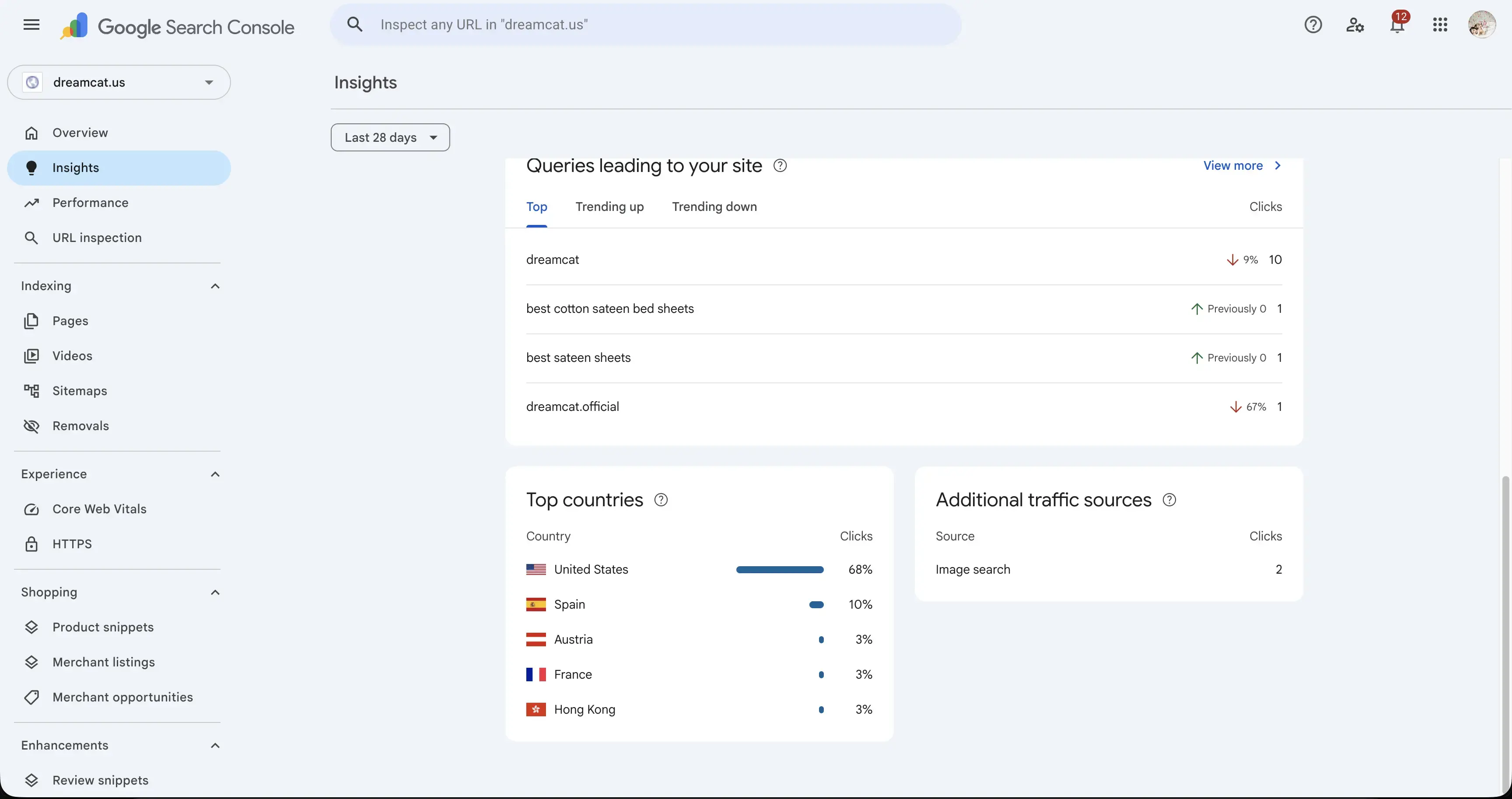Click the Core Web Vitals gauge icon
1512x799 pixels.
click(x=31, y=509)
